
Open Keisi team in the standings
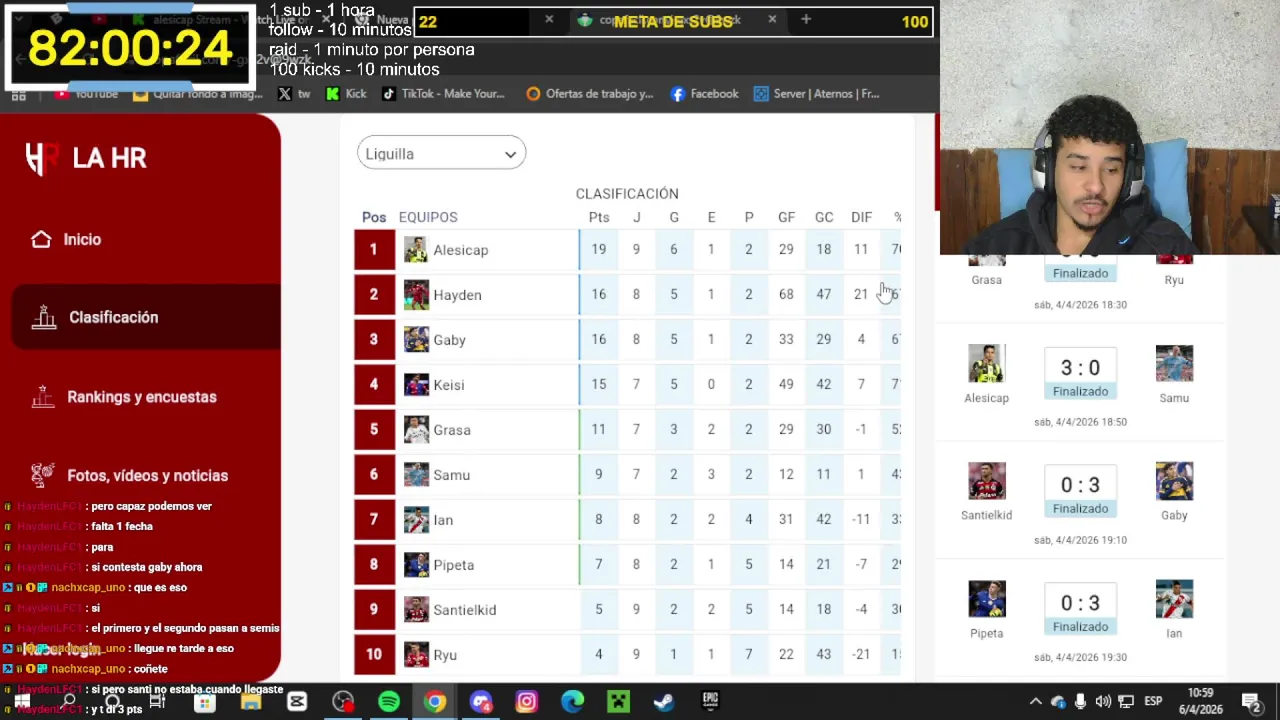pyautogui.click(x=448, y=385)
